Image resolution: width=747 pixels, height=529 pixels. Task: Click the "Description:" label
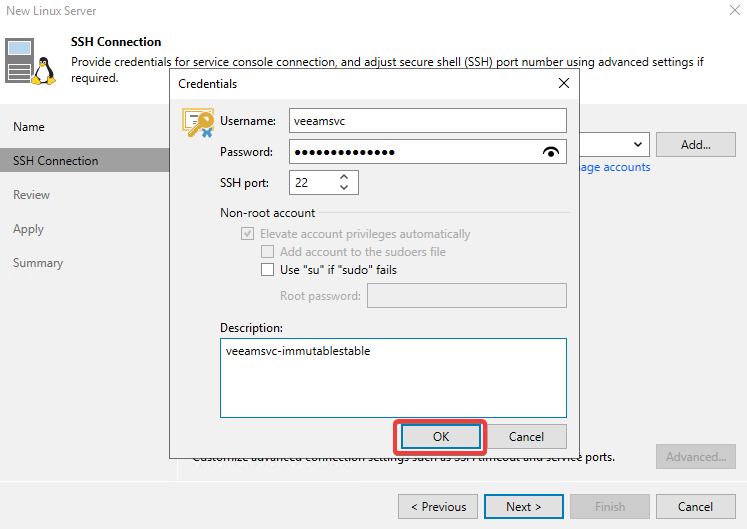pyautogui.click(x=251, y=328)
